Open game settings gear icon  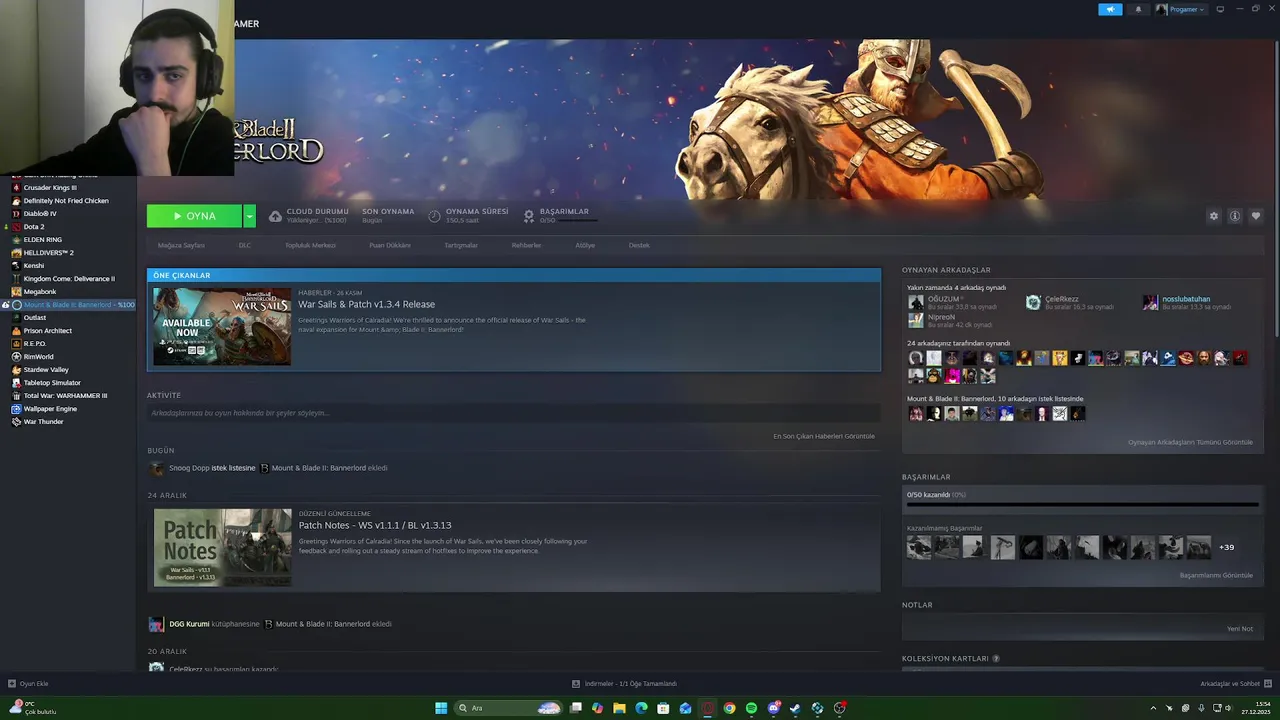point(1214,216)
